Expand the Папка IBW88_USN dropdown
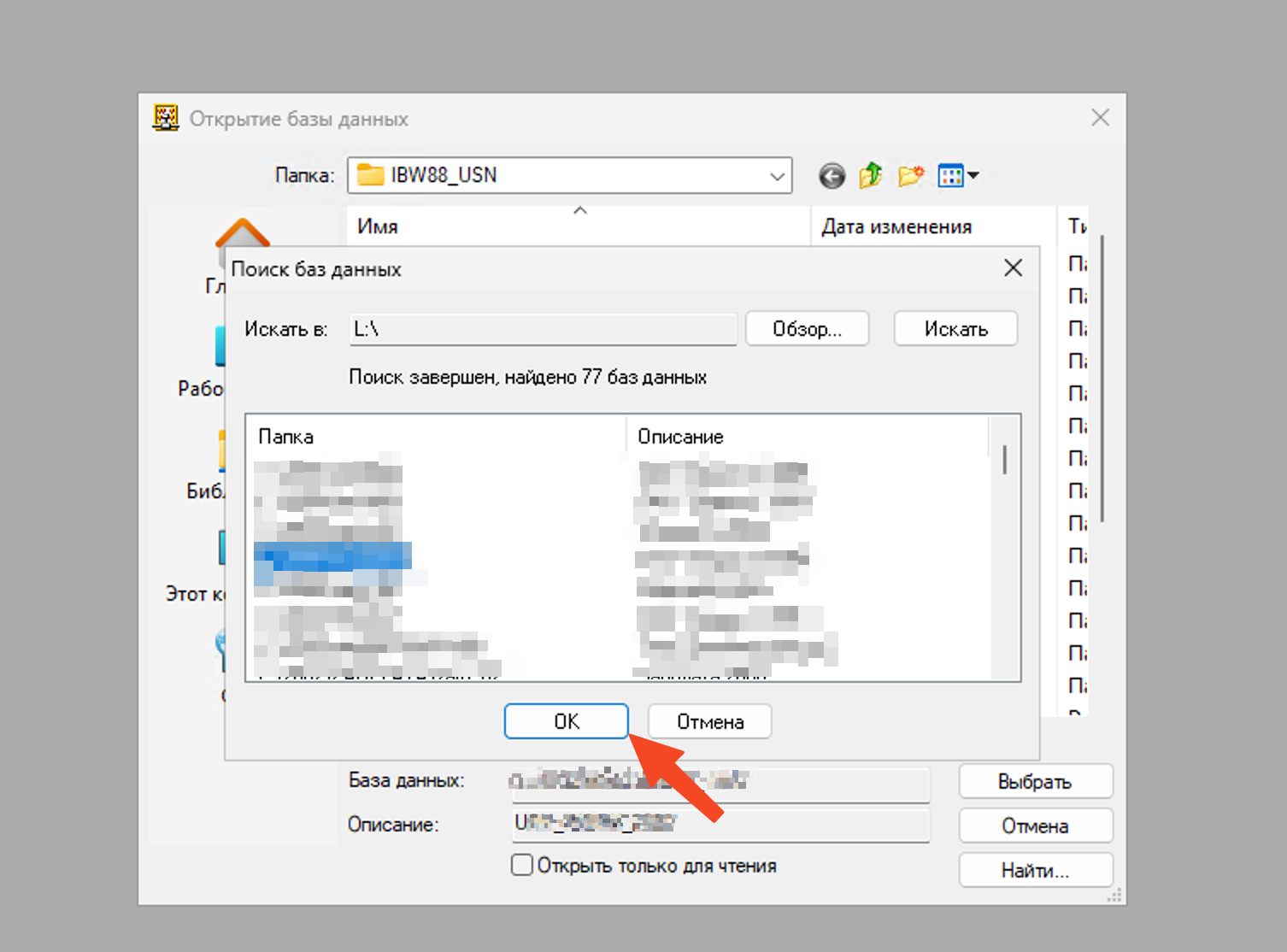 pos(776,176)
